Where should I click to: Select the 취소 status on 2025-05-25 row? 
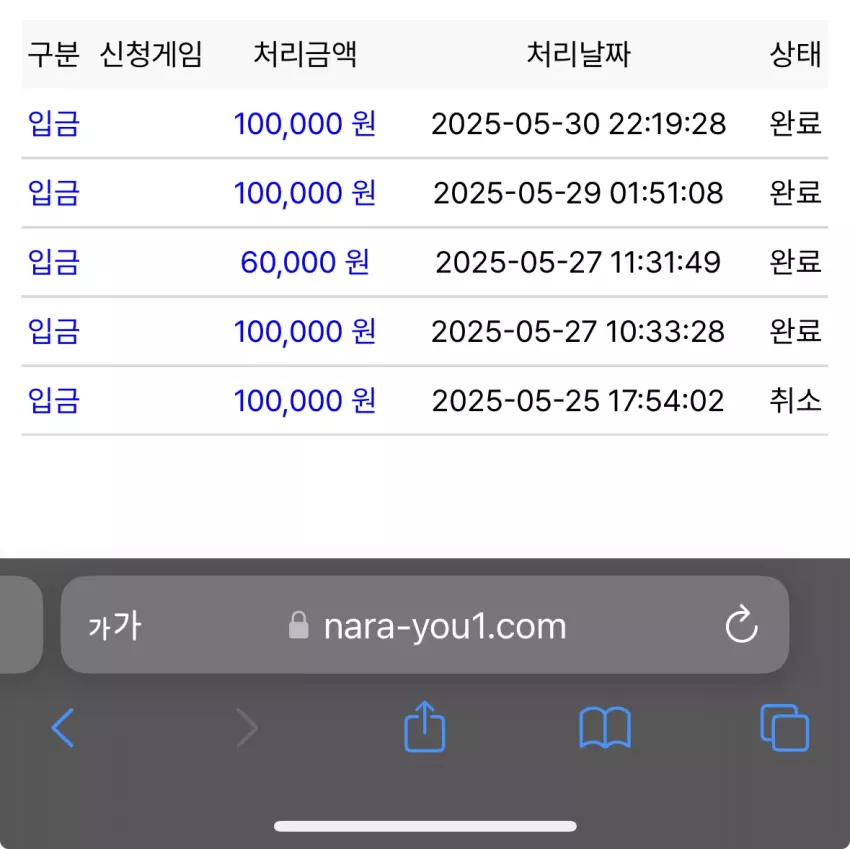795,401
